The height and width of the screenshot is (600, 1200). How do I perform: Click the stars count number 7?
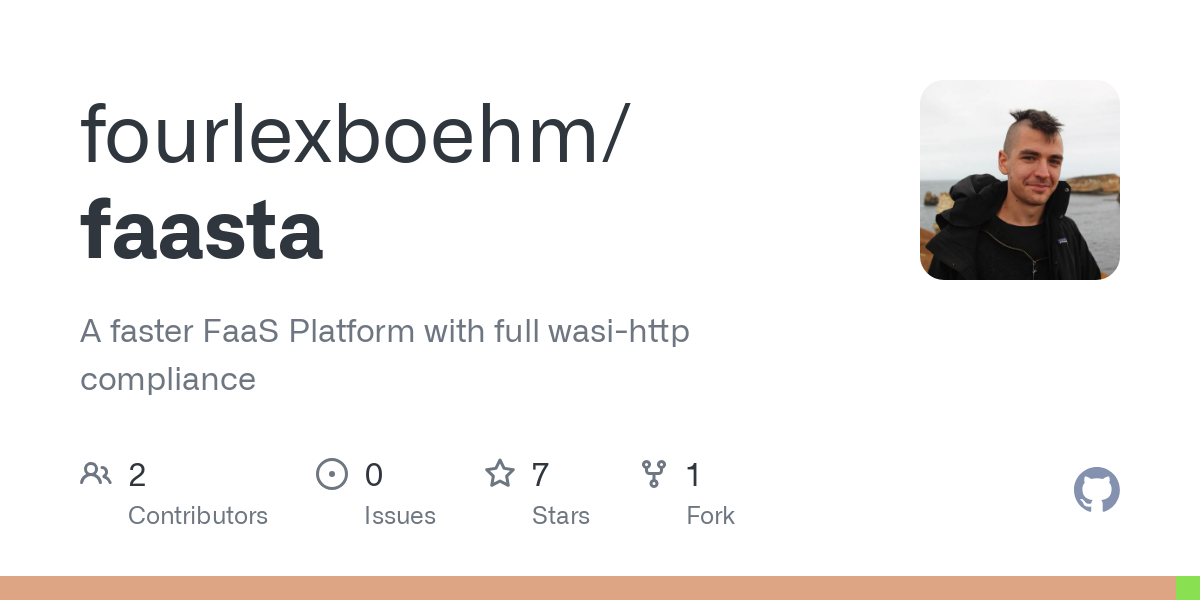point(541,475)
